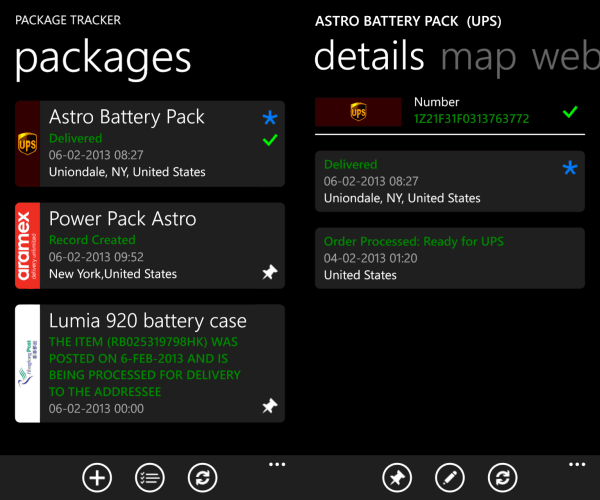Image resolution: width=600 pixels, height=500 pixels.
Task: Tap the Number label above tracking code
Action: 437,102
